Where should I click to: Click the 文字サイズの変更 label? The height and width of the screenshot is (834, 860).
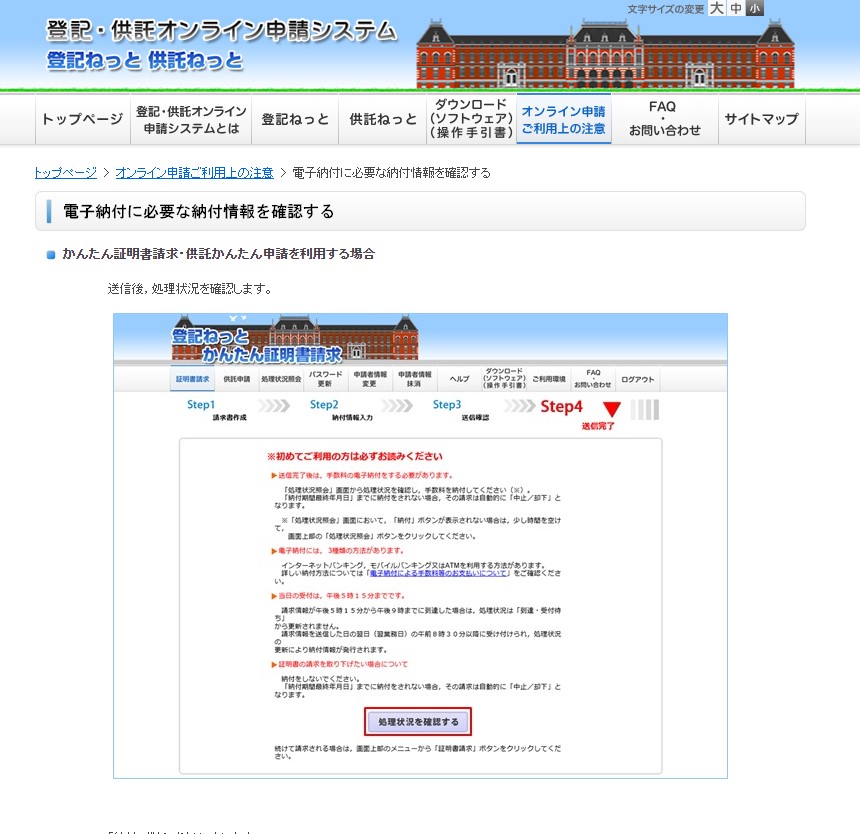point(666,9)
